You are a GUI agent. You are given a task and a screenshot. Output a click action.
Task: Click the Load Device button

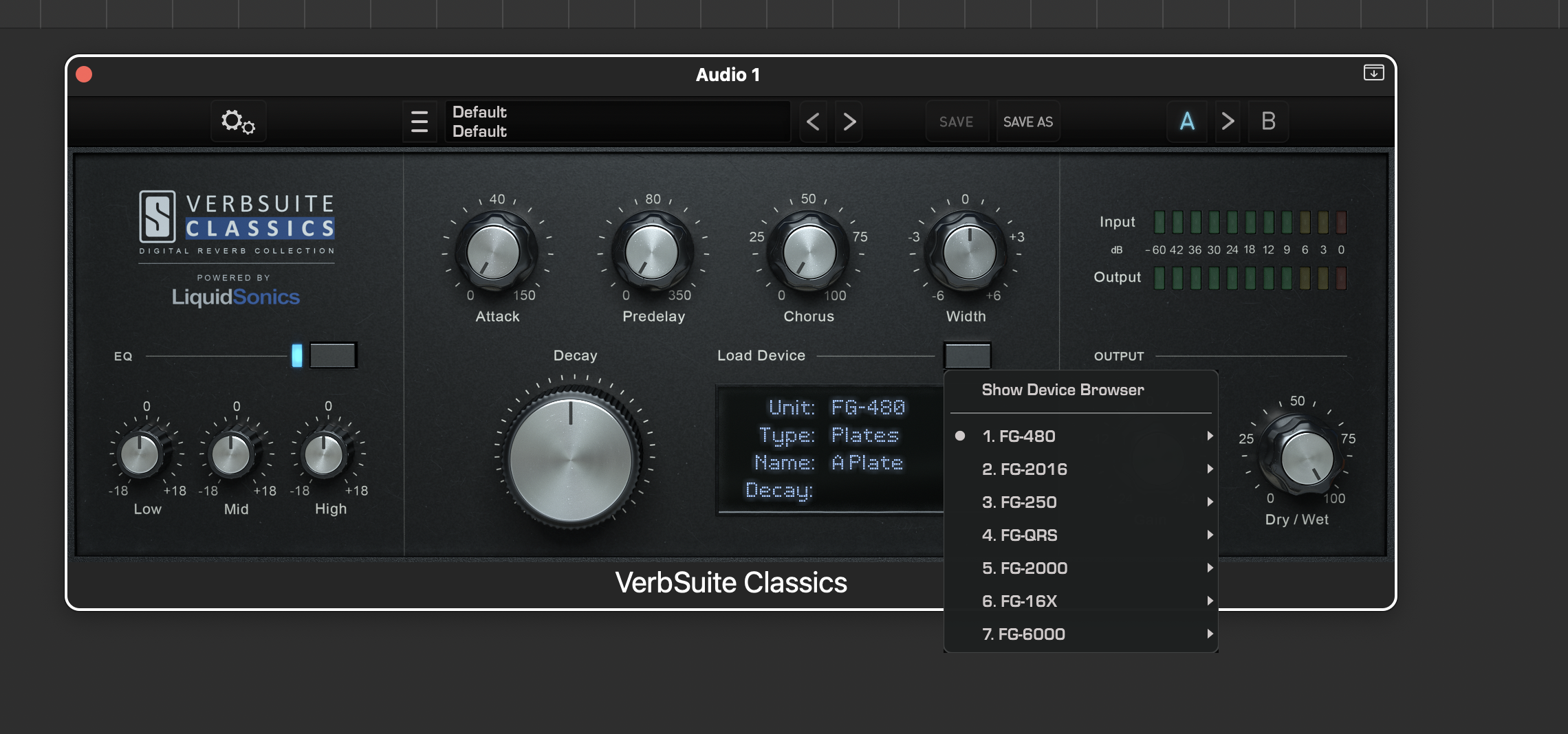click(x=967, y=355)
